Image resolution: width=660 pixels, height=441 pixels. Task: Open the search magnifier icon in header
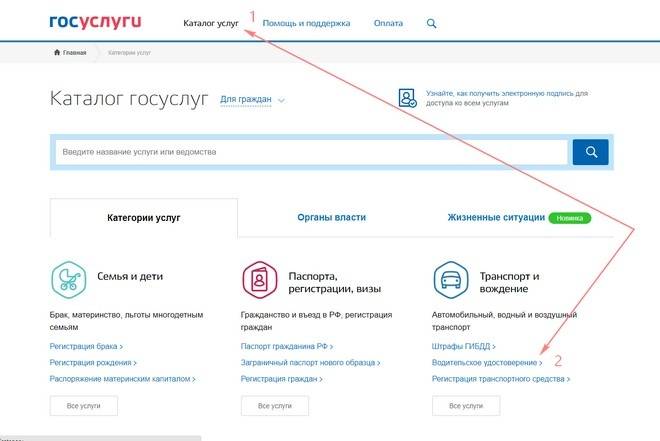[x=431, y=23]
